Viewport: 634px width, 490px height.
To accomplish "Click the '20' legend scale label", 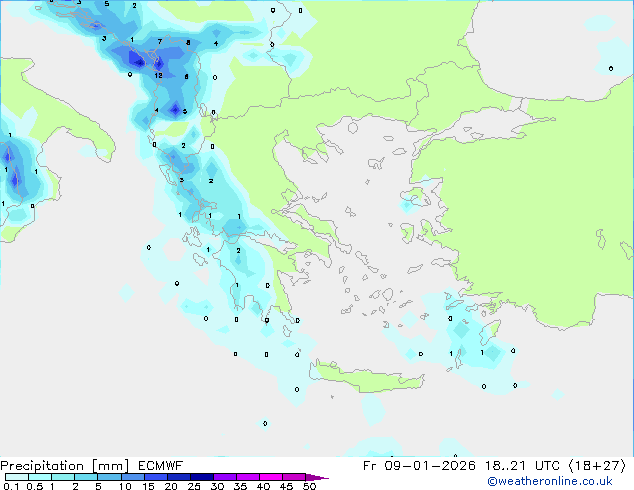I will [171, 486].
